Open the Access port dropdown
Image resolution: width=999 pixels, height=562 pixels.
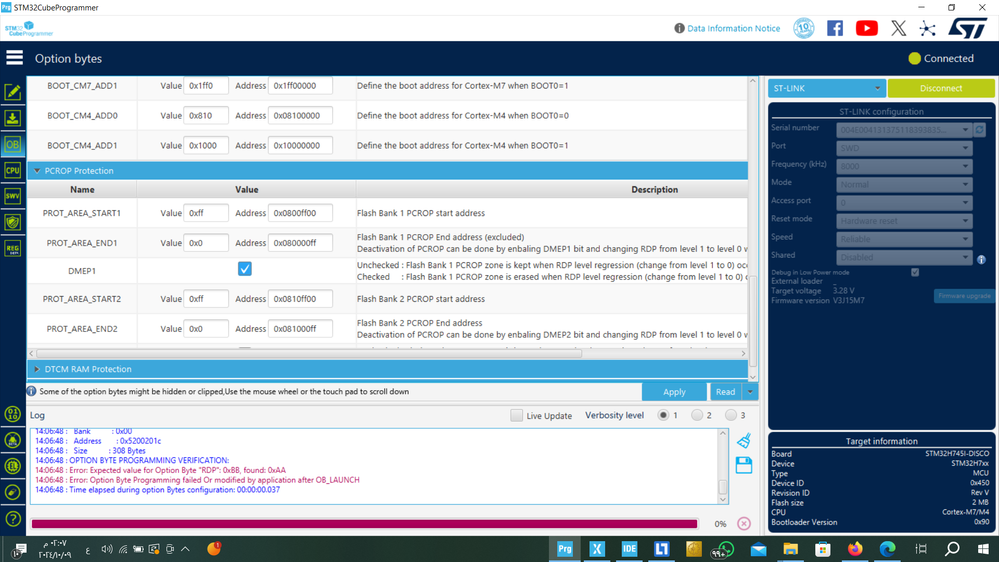pos(903,203)
